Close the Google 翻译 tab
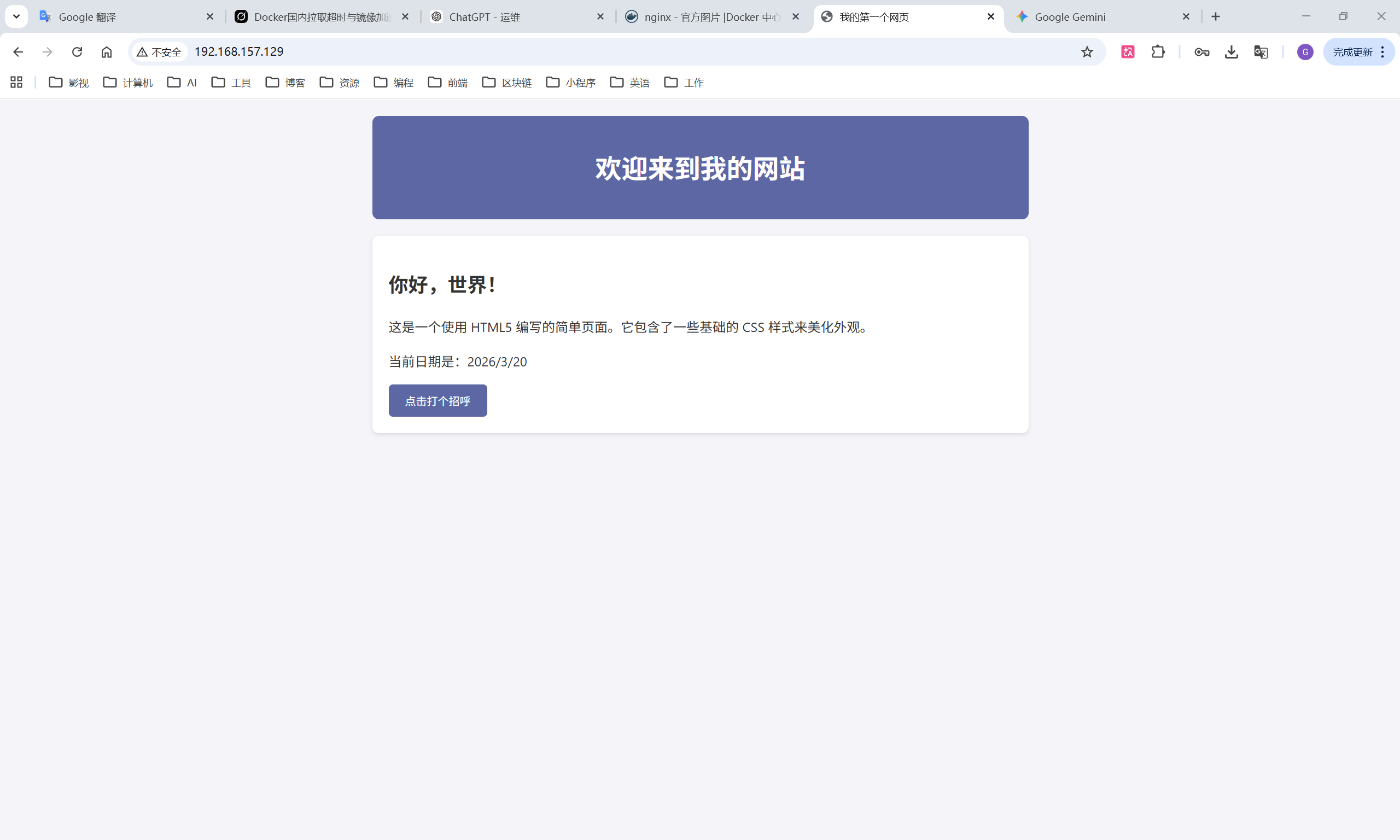Image resolution: width=1400 pixels, height=840 pixels. (210, 17)
